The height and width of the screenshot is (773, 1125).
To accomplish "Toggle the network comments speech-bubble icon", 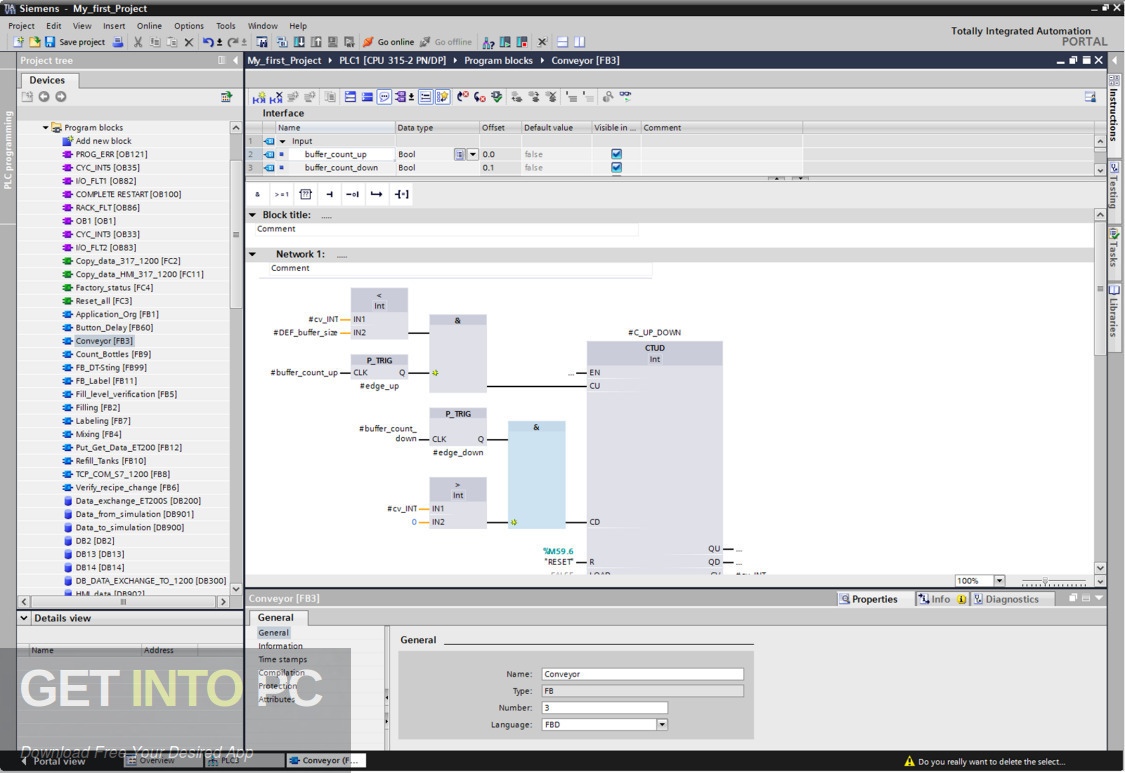I will 385,96.
